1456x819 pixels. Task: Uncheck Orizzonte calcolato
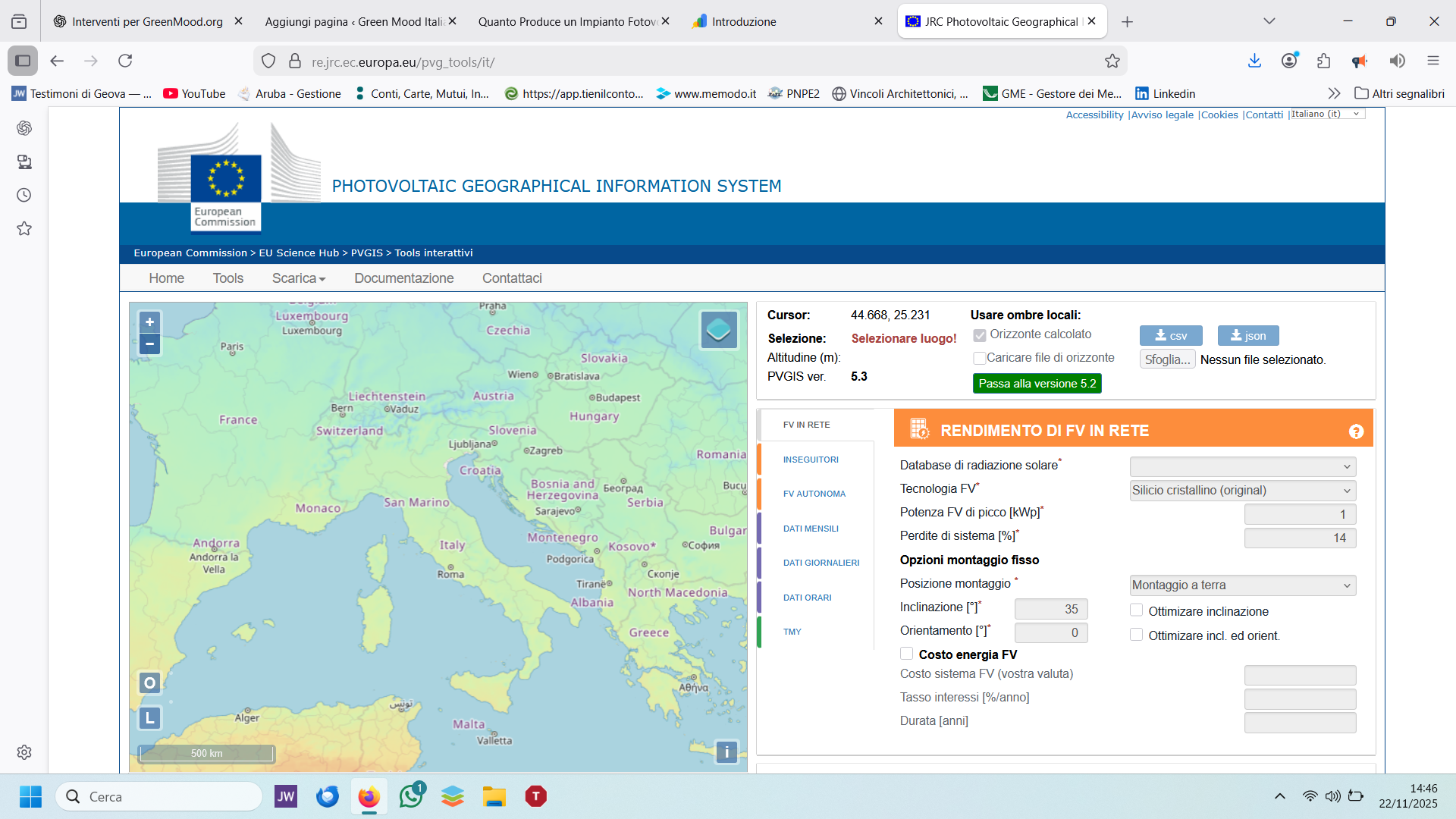coord(980,334)
